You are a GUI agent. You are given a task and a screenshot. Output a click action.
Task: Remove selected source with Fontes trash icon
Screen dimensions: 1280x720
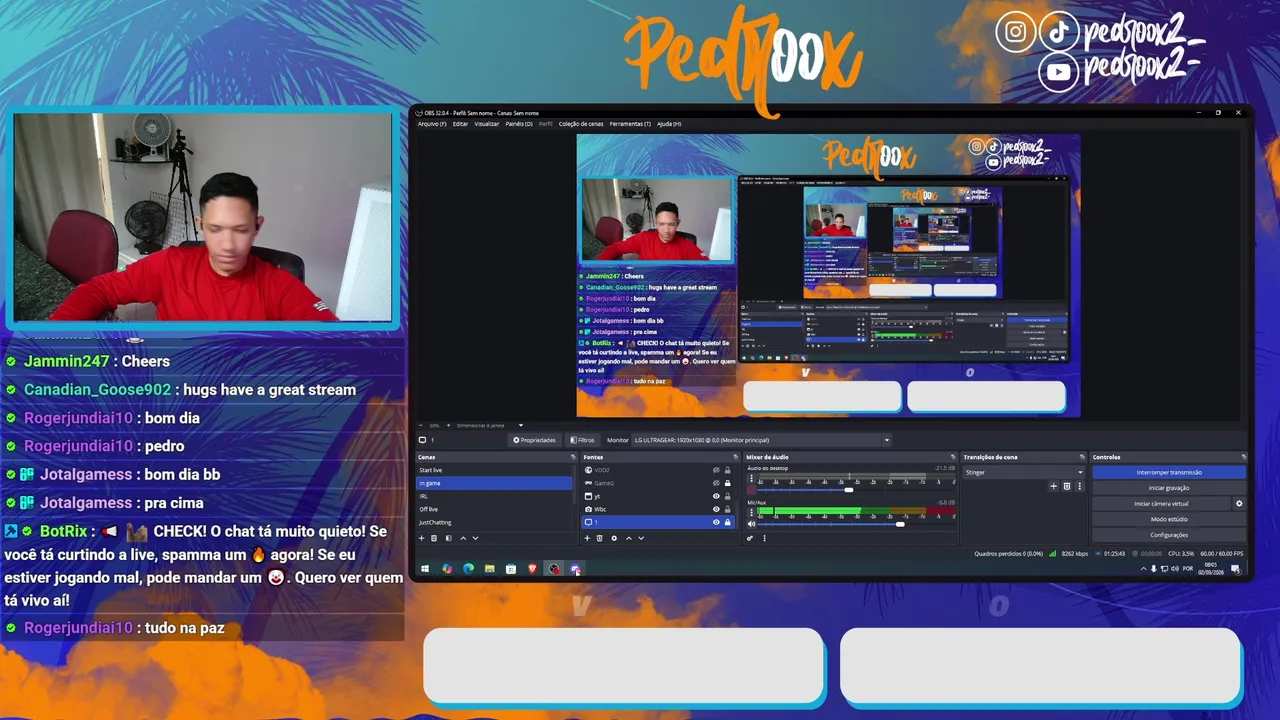[600, 538]
